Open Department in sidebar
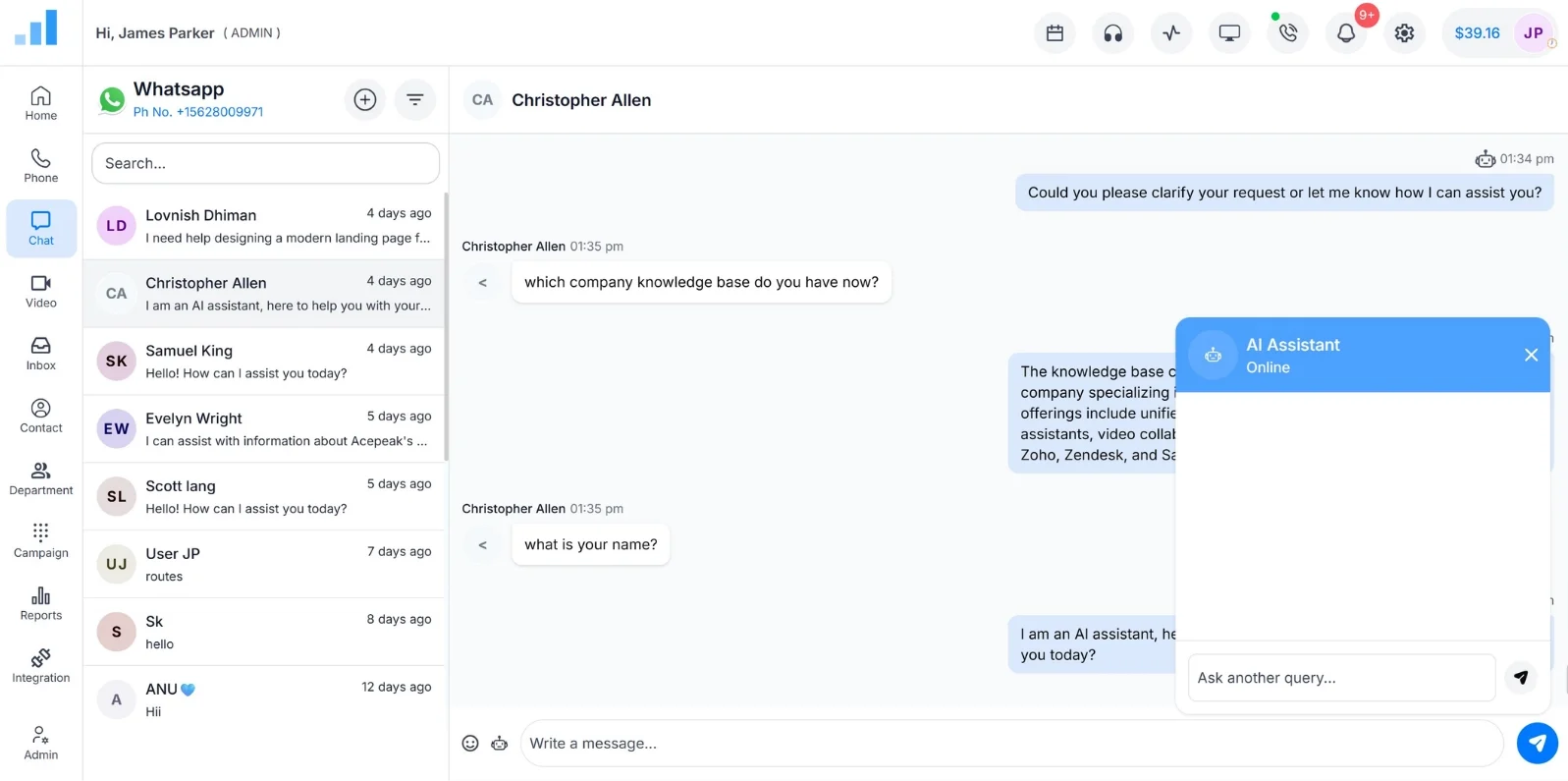This screenshot has width=1568, height=781. point(41,478)
